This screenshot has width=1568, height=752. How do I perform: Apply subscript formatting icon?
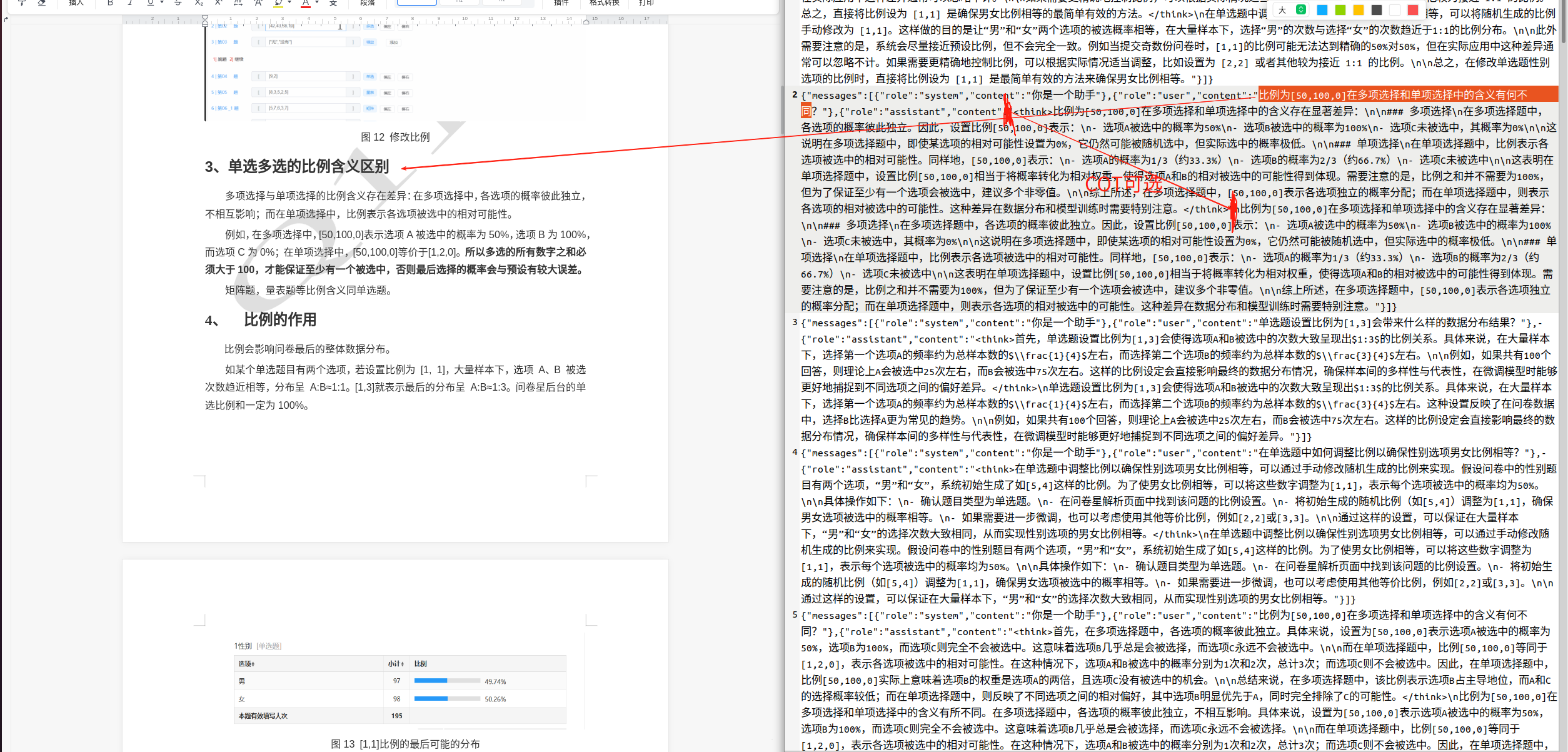[x=199, y=3]
